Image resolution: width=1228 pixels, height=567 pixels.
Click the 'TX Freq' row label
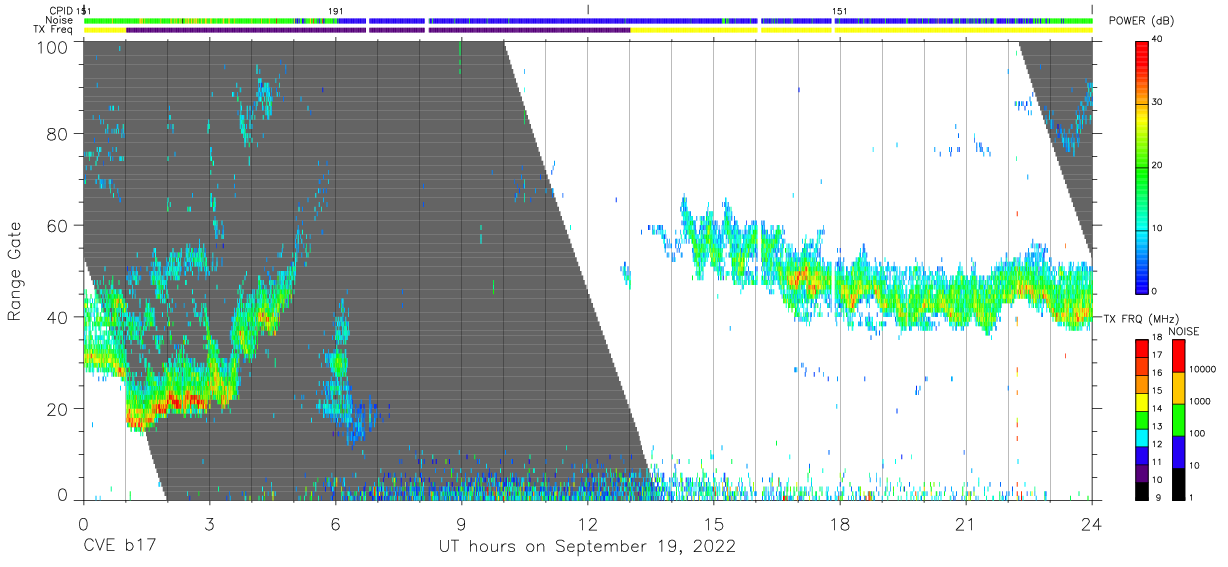(55, 30)
